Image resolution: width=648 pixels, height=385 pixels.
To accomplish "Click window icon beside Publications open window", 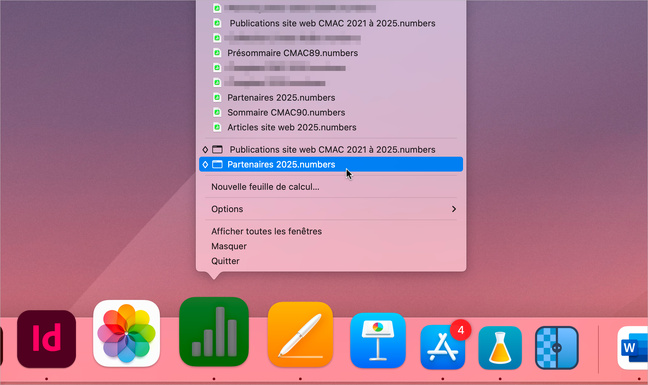I will (x=217, y=150).
